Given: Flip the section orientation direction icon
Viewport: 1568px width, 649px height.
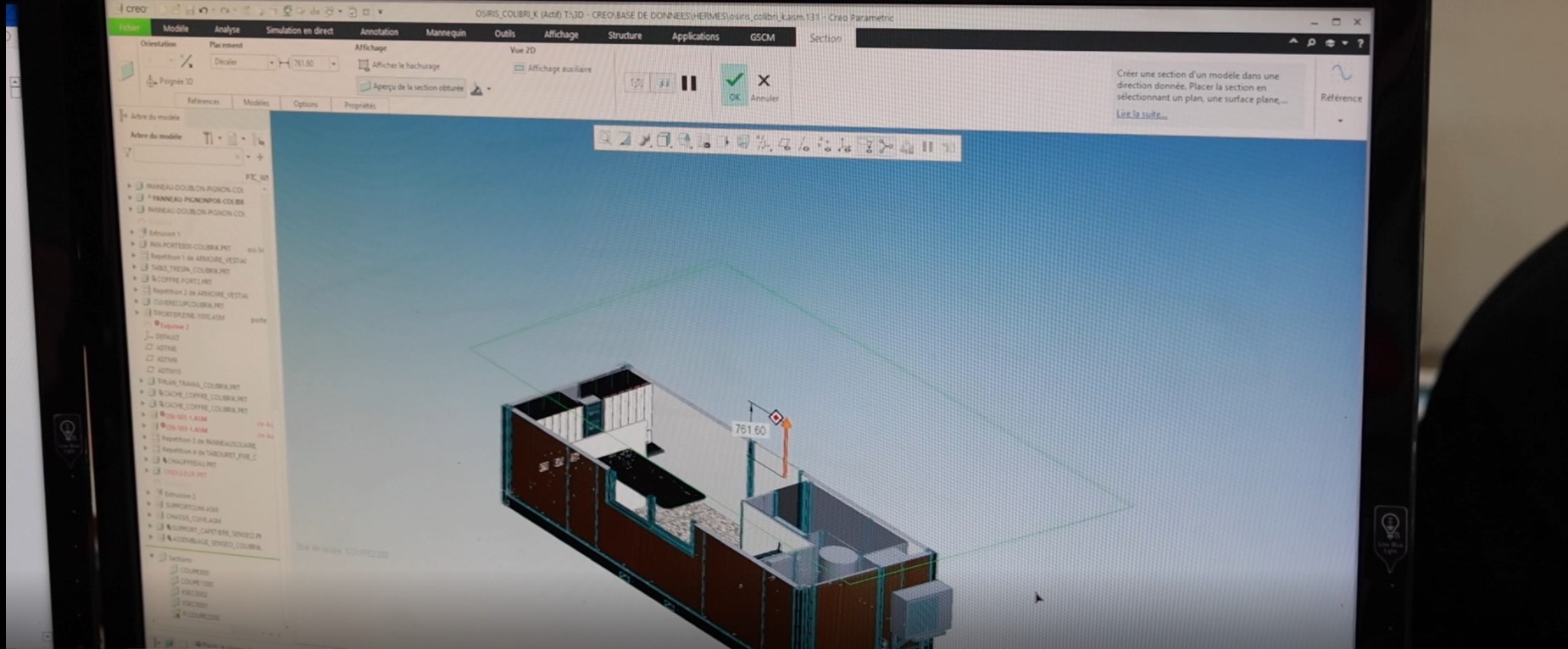Looking at the screenshot, I should tap(186, 62).
